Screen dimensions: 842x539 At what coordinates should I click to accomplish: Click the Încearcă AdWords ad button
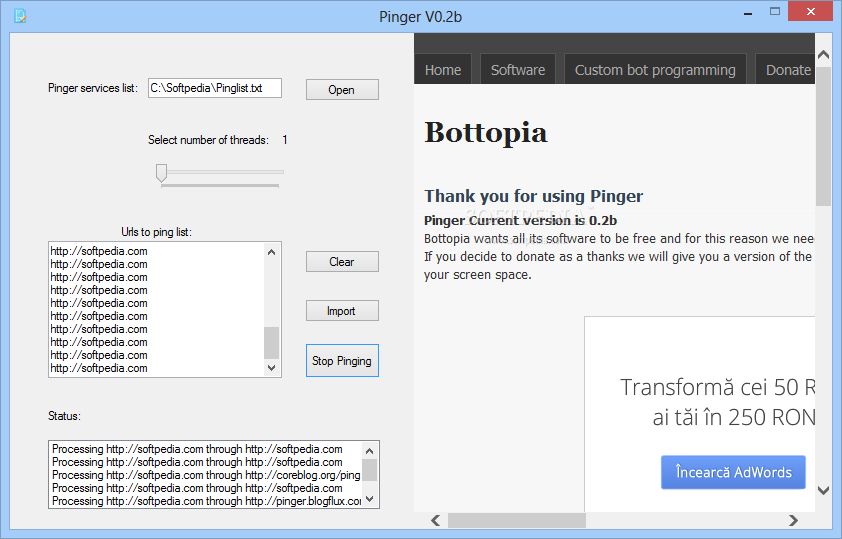[733, 472]
